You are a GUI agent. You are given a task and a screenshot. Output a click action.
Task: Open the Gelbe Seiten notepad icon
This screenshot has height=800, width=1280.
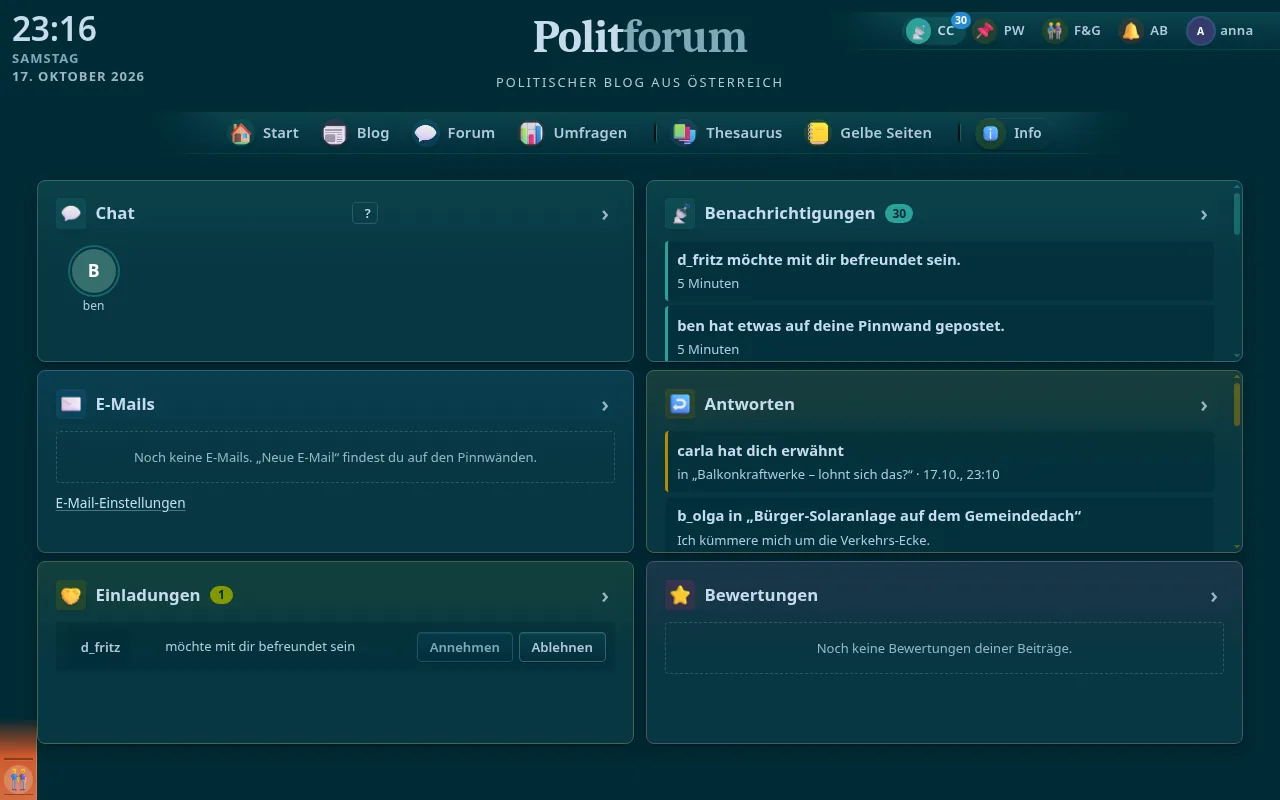click(x=819, y=133)
